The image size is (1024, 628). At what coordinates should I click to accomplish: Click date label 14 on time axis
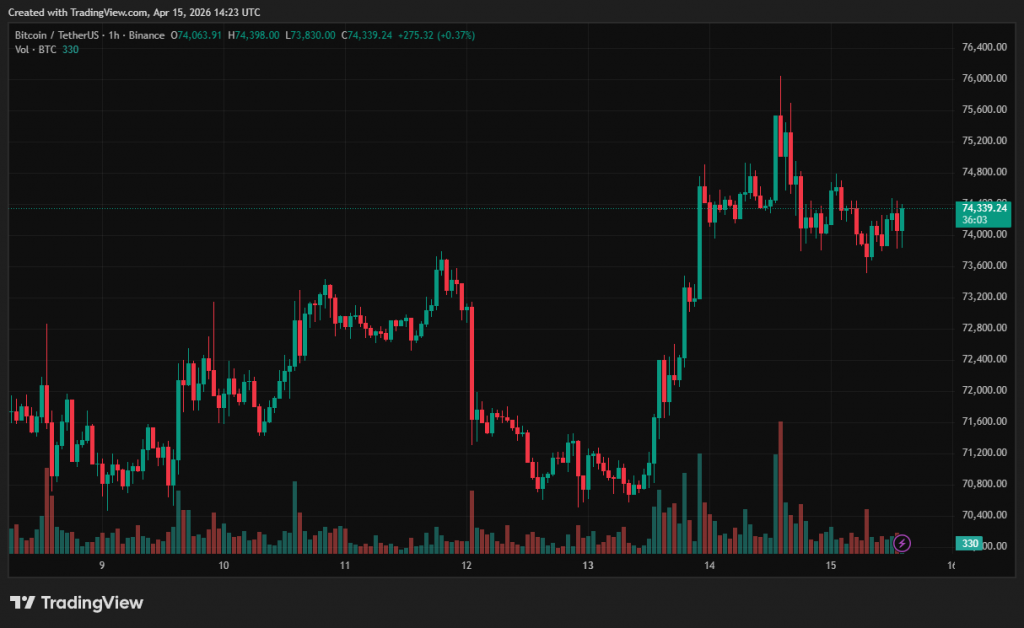point(709,566)
